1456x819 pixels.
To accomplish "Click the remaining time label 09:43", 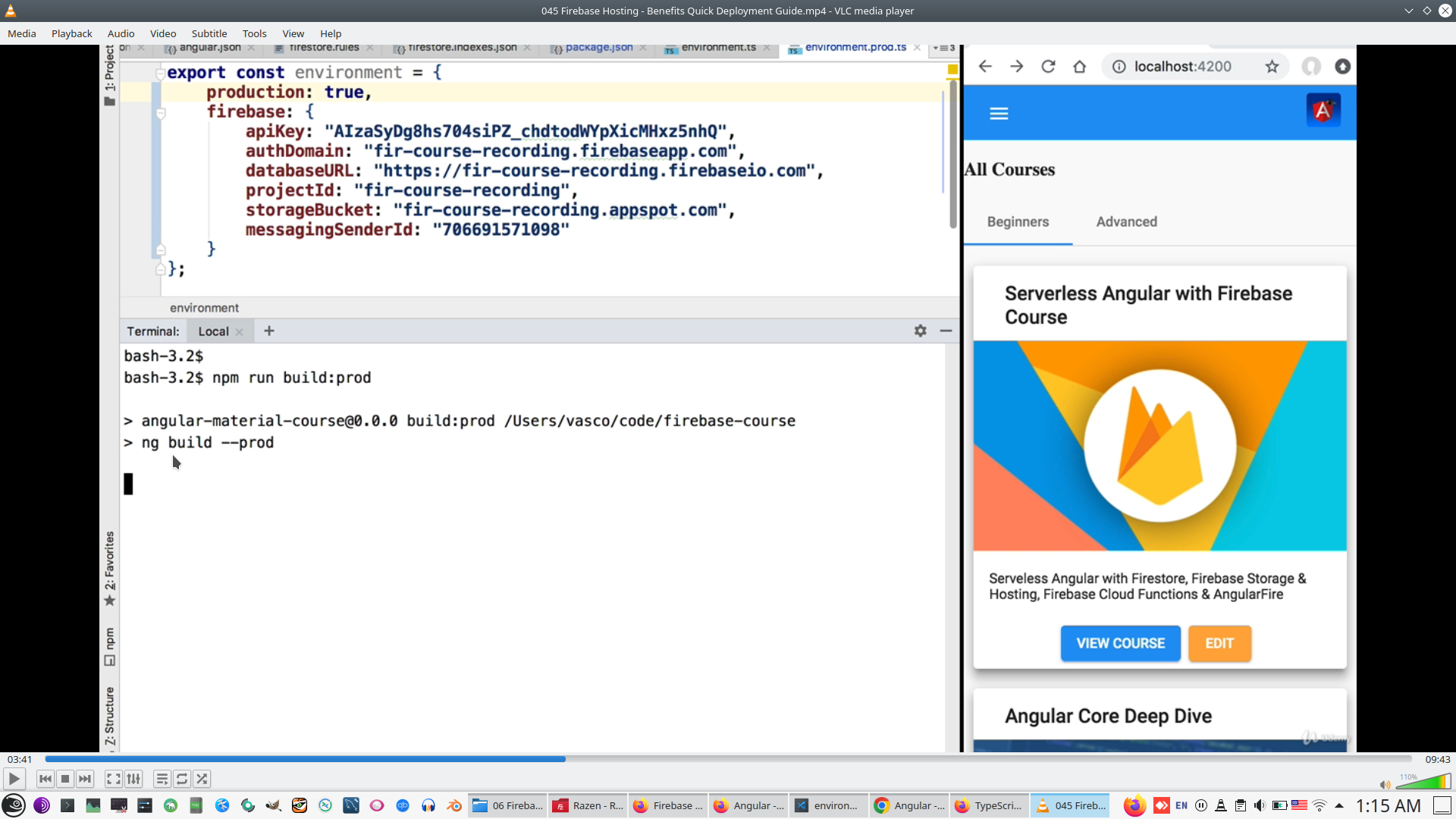I will point(1437,759).
